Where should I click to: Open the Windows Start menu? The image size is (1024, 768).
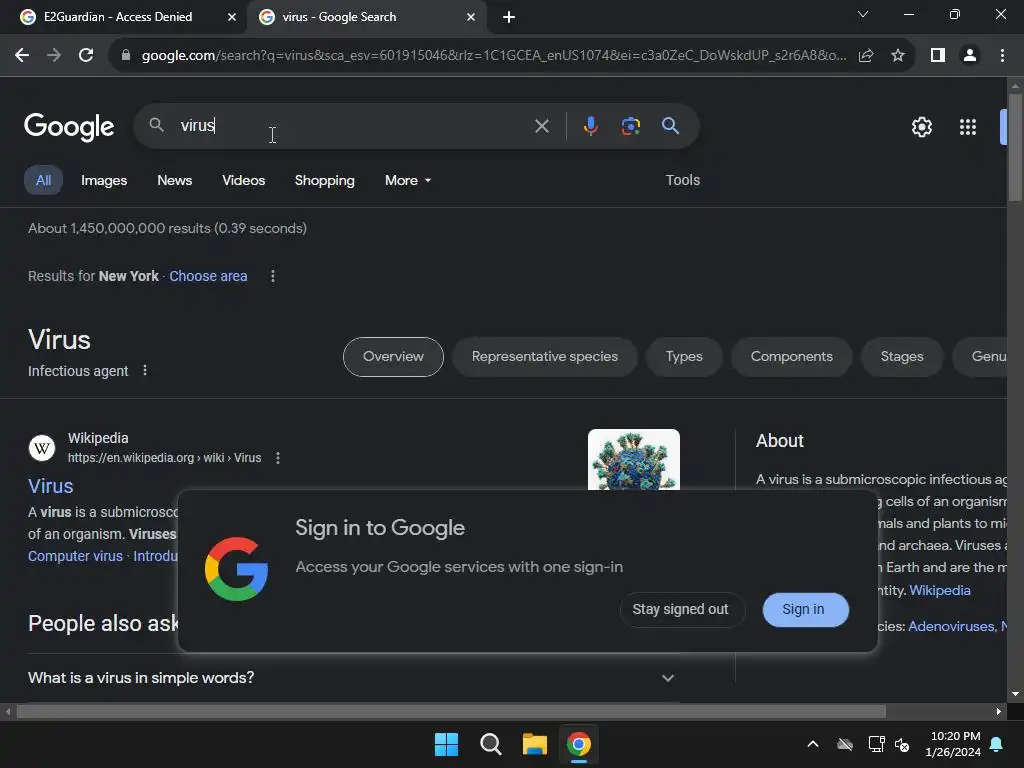447,744
